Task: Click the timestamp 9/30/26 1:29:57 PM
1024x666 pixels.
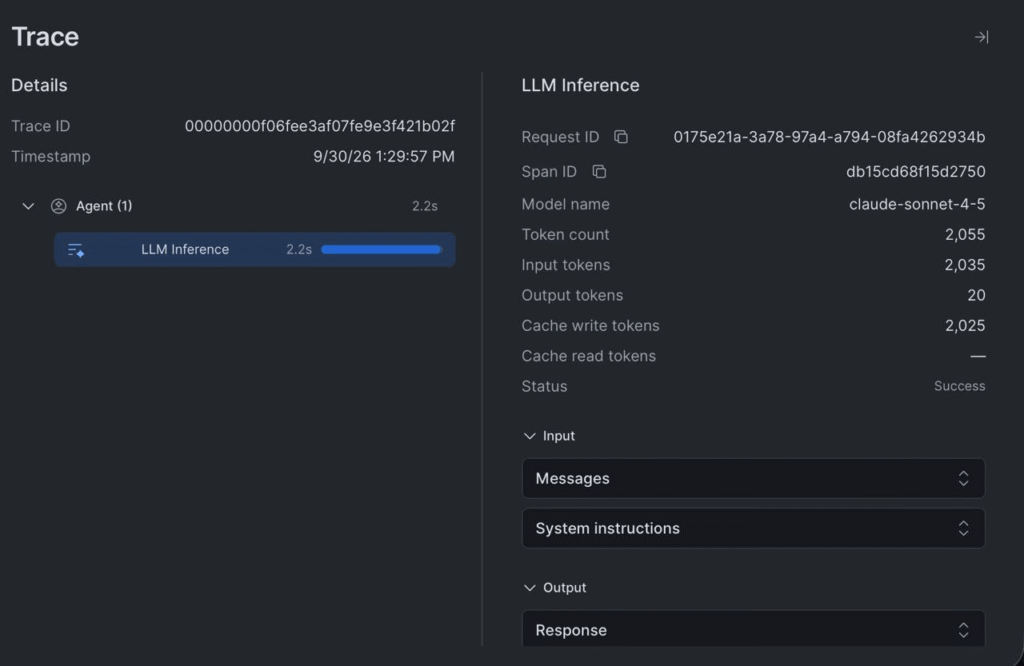Action: click(x=384, y=157)
